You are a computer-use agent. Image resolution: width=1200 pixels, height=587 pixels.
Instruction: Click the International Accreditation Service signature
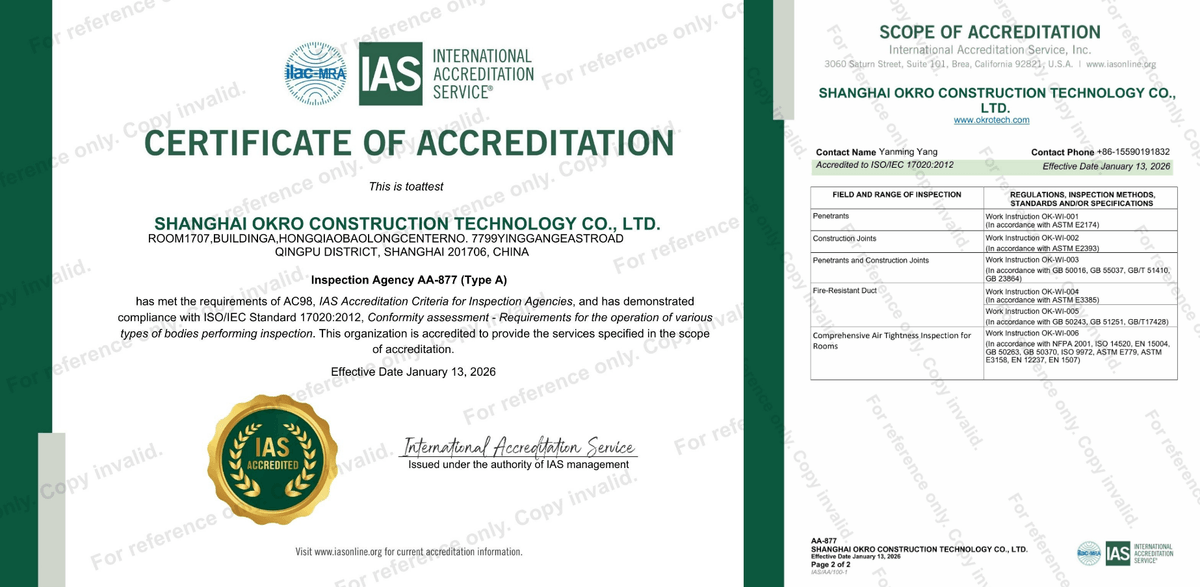[x=518, y=446]
